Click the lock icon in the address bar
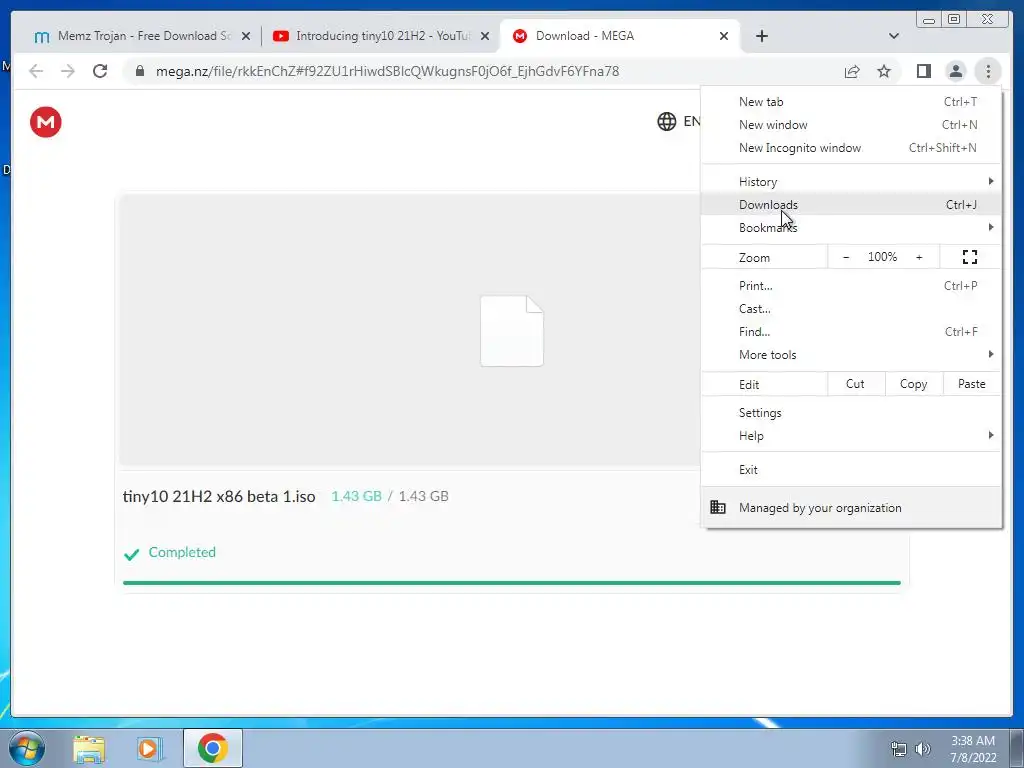Viewport: 1024px width, 768px height. point(139,71)
